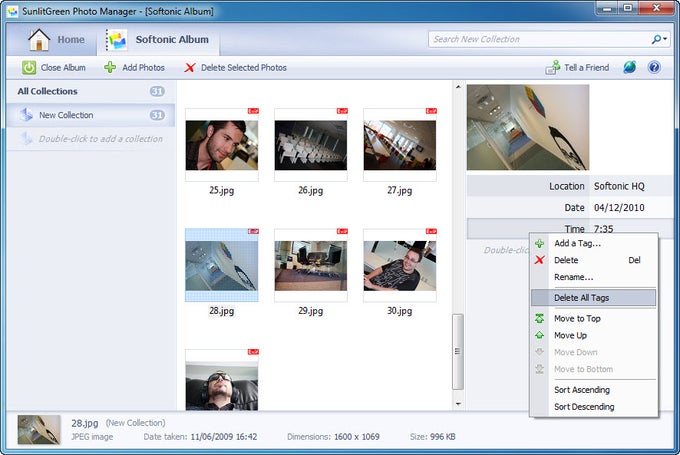680x455 pixels.
Task: Click the Date taken 11/06/2009 16:42 text
Action: 200,437
